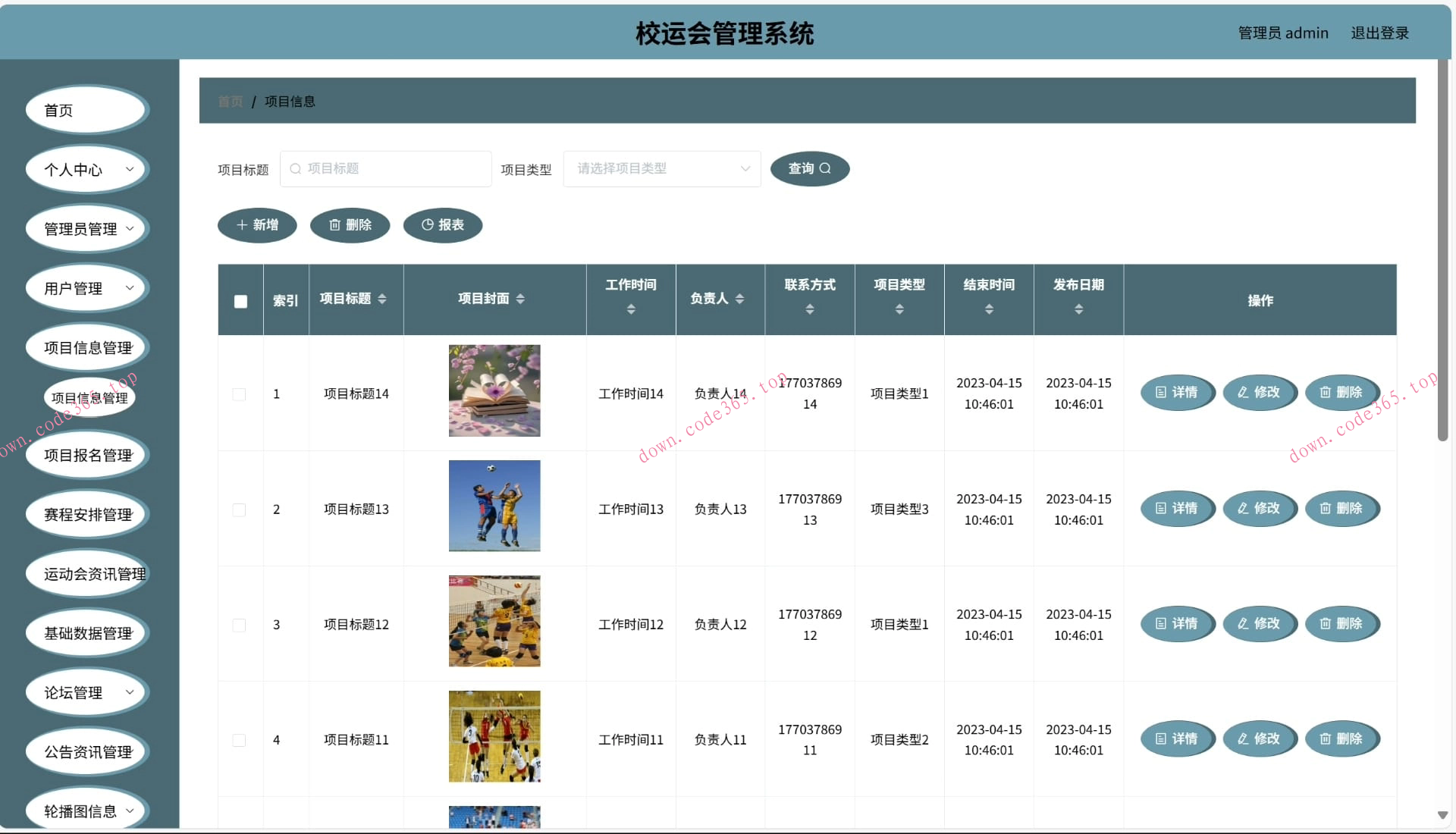Select 赛程安排管理 in the sidebar

pos(86,513)
